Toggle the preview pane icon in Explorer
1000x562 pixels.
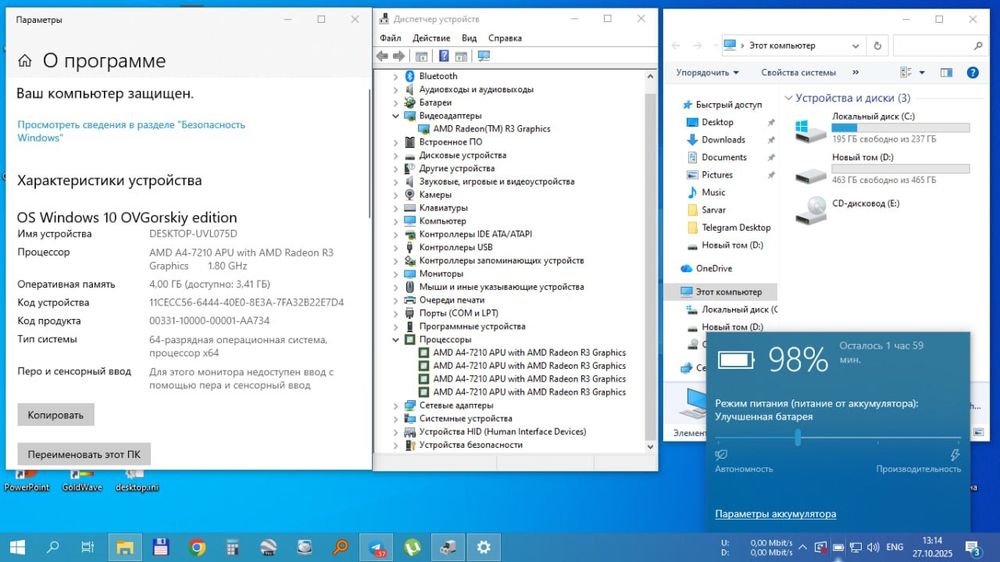pos(946,73)
